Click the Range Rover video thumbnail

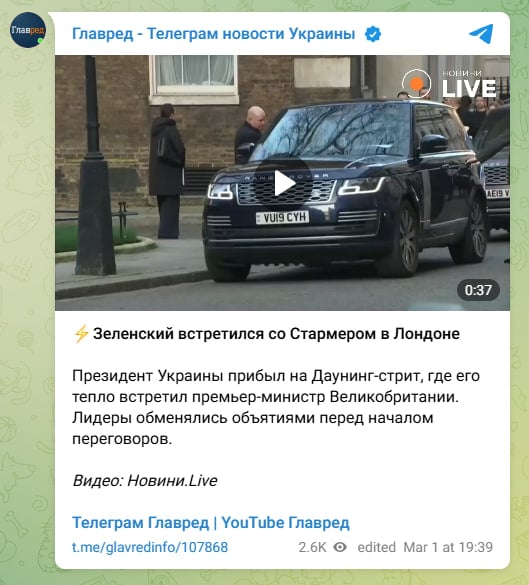282,183
